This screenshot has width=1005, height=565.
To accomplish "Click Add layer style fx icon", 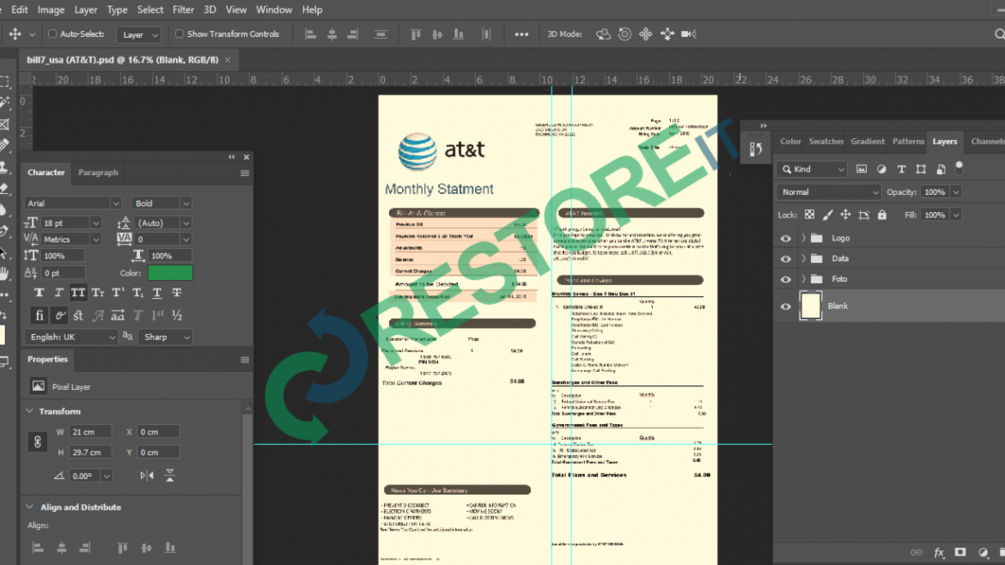I will tap(939, 553).
